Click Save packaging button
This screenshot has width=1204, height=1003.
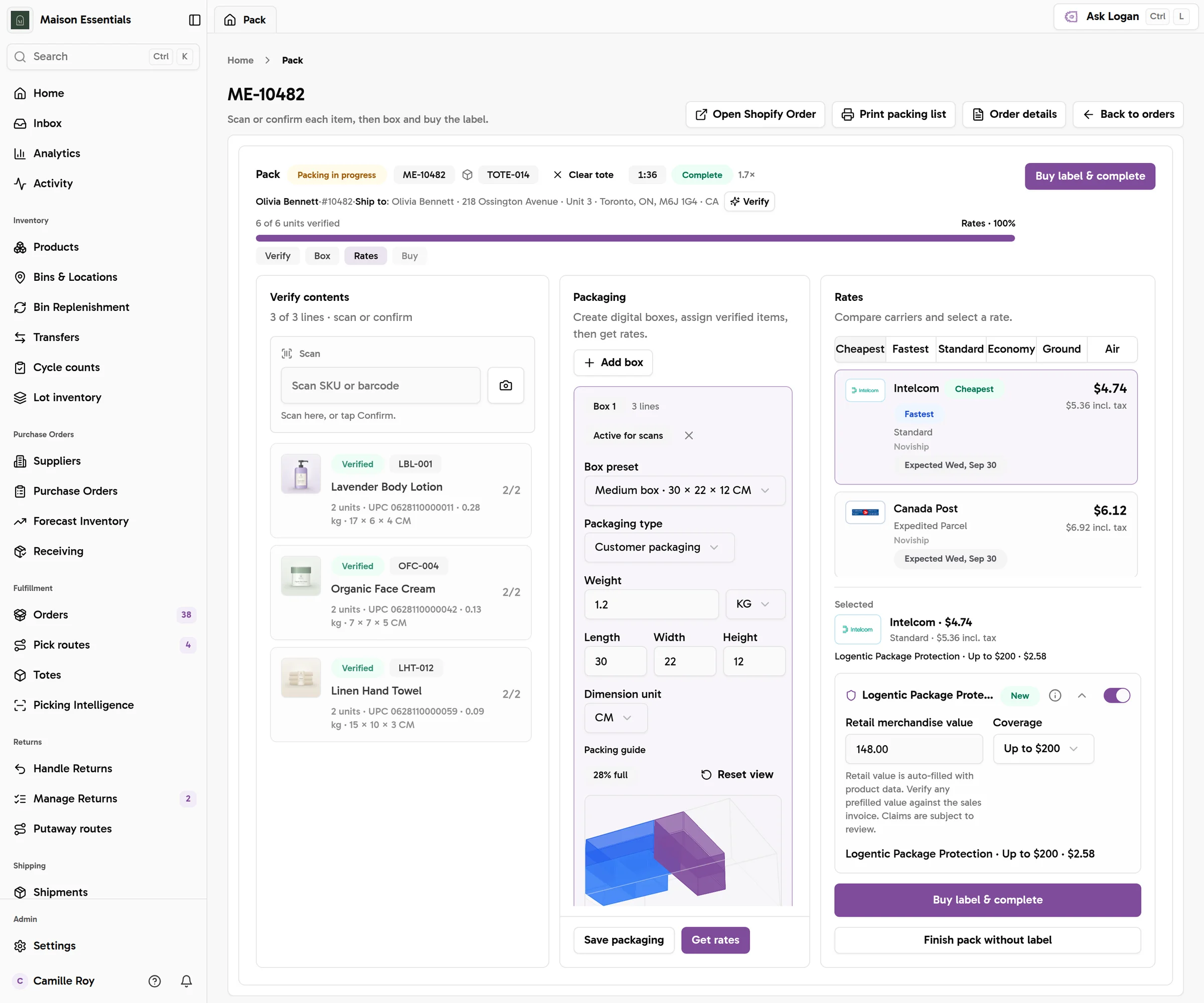pos(624,940)
